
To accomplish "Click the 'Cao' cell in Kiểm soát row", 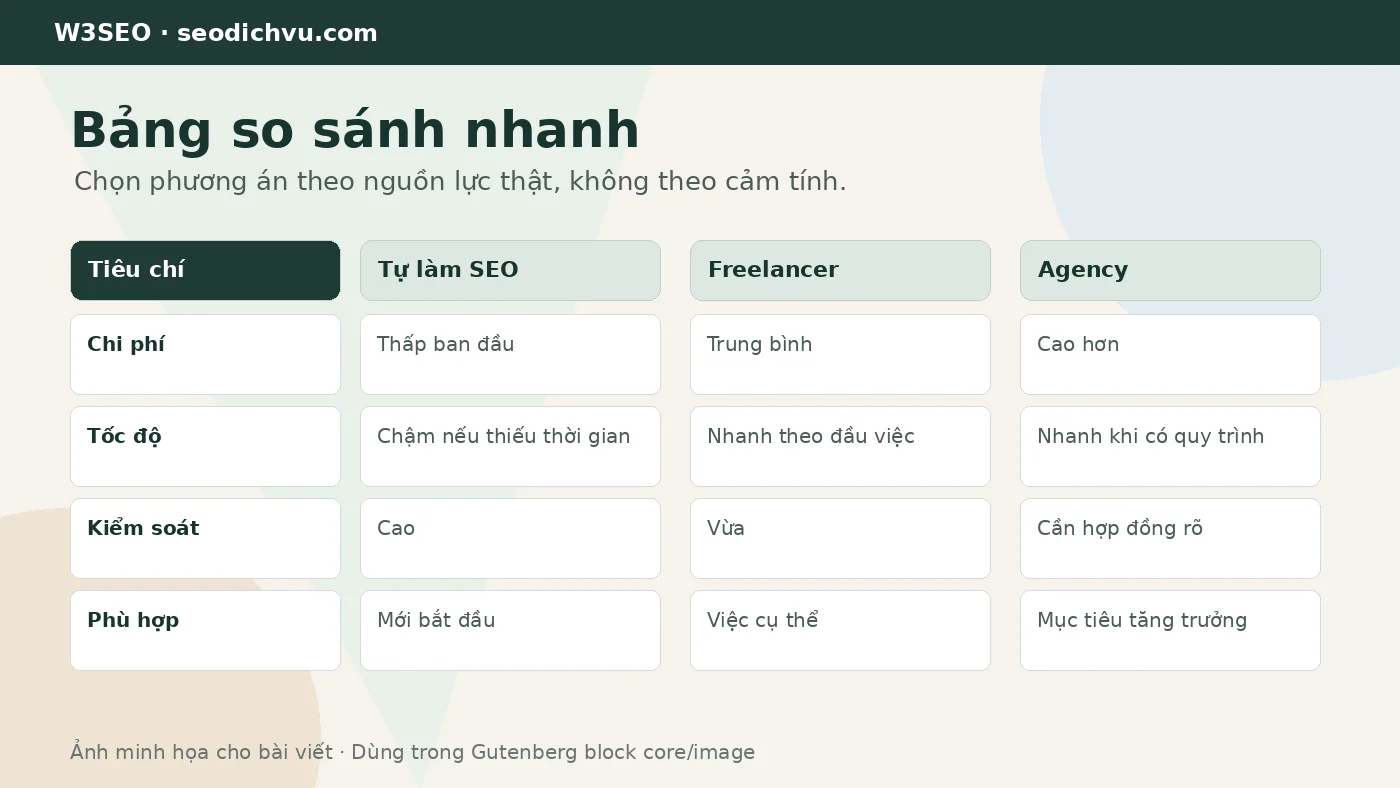I will point(510,538).
